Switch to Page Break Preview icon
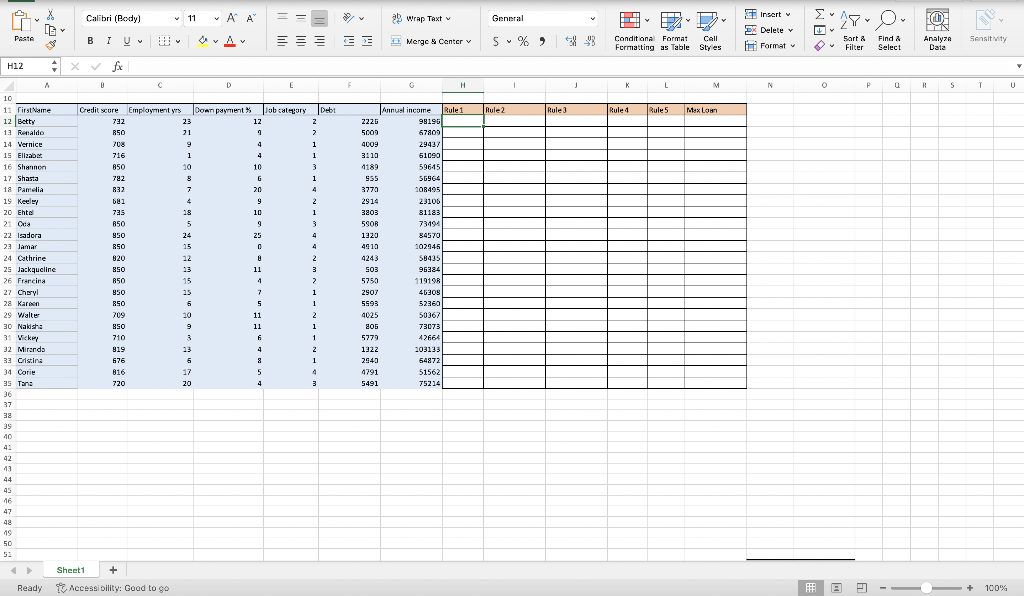Image resolution: width=1024 pixels, height=596 pixels. coord(861,588)
